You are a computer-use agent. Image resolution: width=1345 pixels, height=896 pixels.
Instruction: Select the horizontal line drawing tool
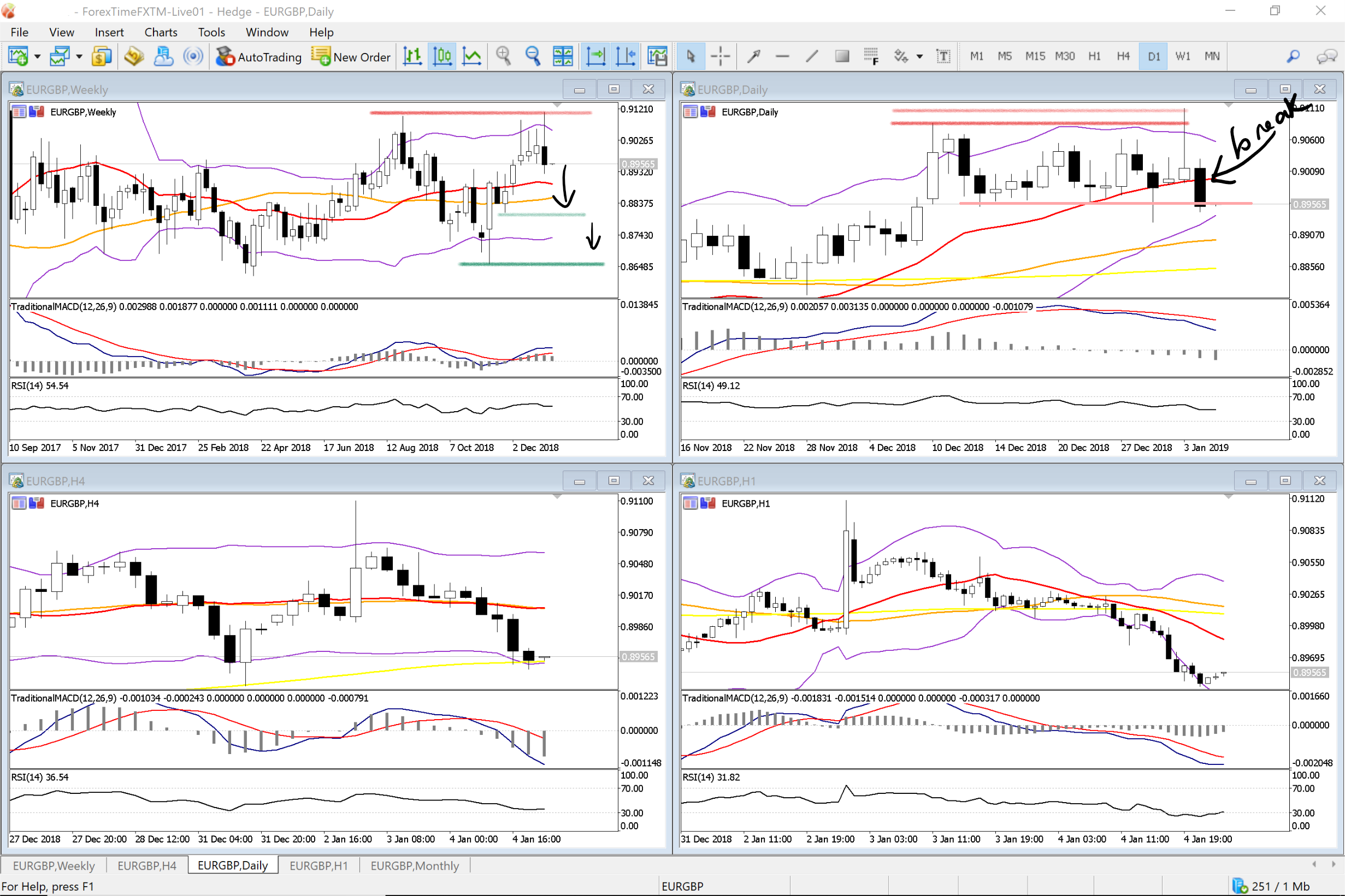782,56
